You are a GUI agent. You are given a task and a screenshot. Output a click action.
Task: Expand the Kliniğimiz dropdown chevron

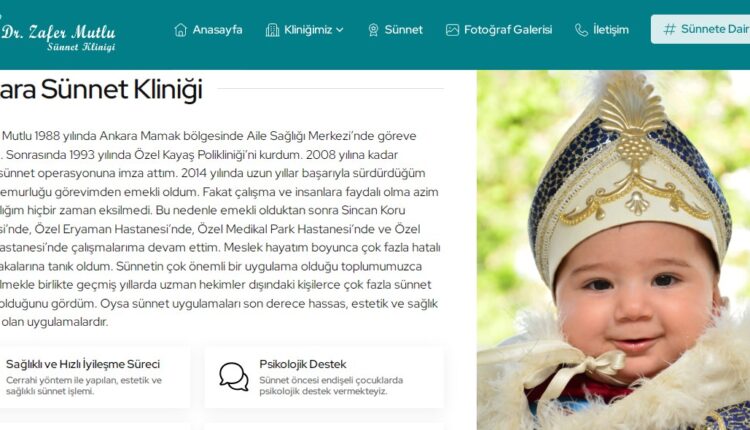340,30
